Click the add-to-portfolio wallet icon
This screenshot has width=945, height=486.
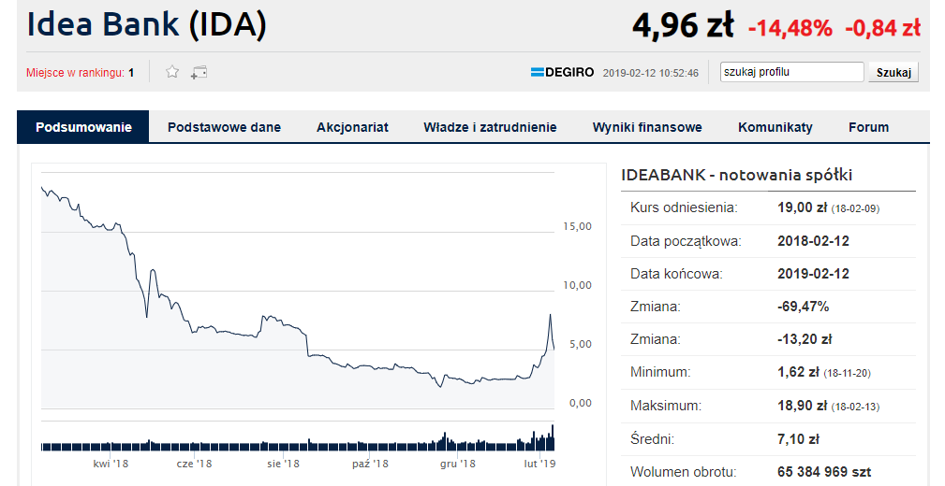point(199,72)
